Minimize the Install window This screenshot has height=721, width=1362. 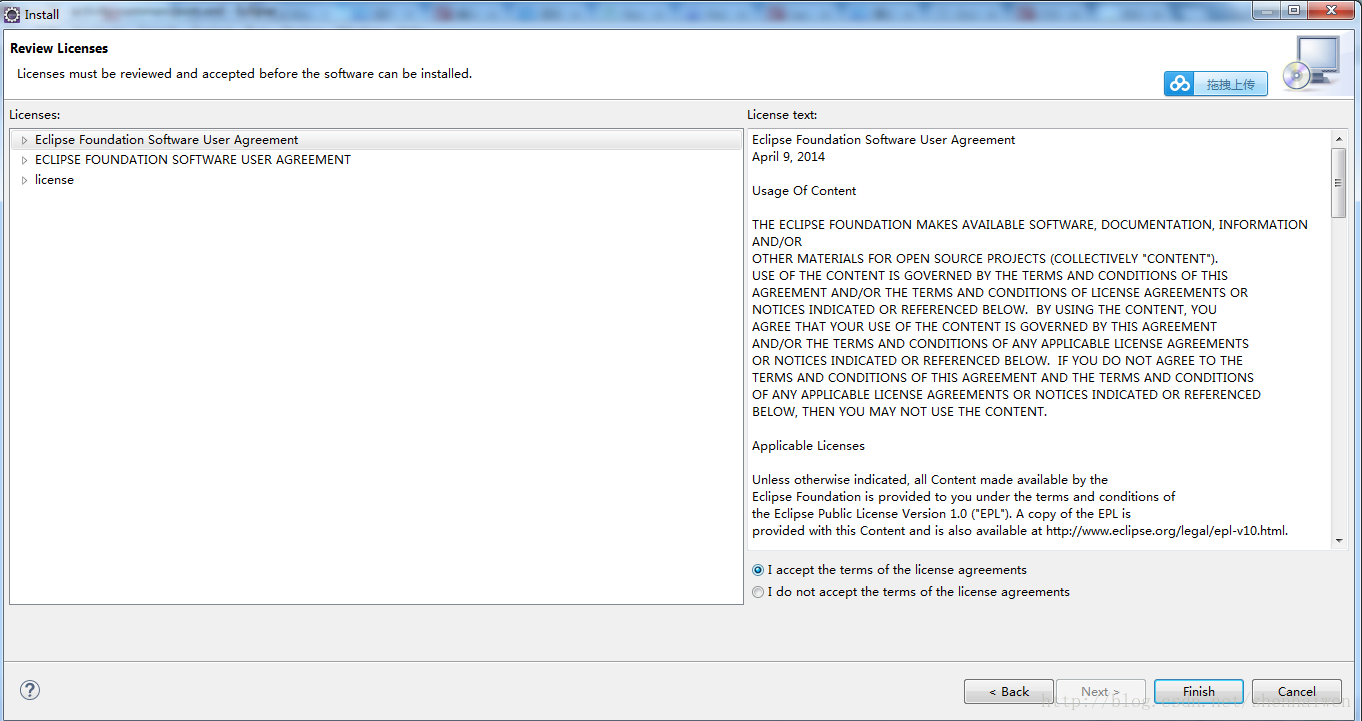1267,10
